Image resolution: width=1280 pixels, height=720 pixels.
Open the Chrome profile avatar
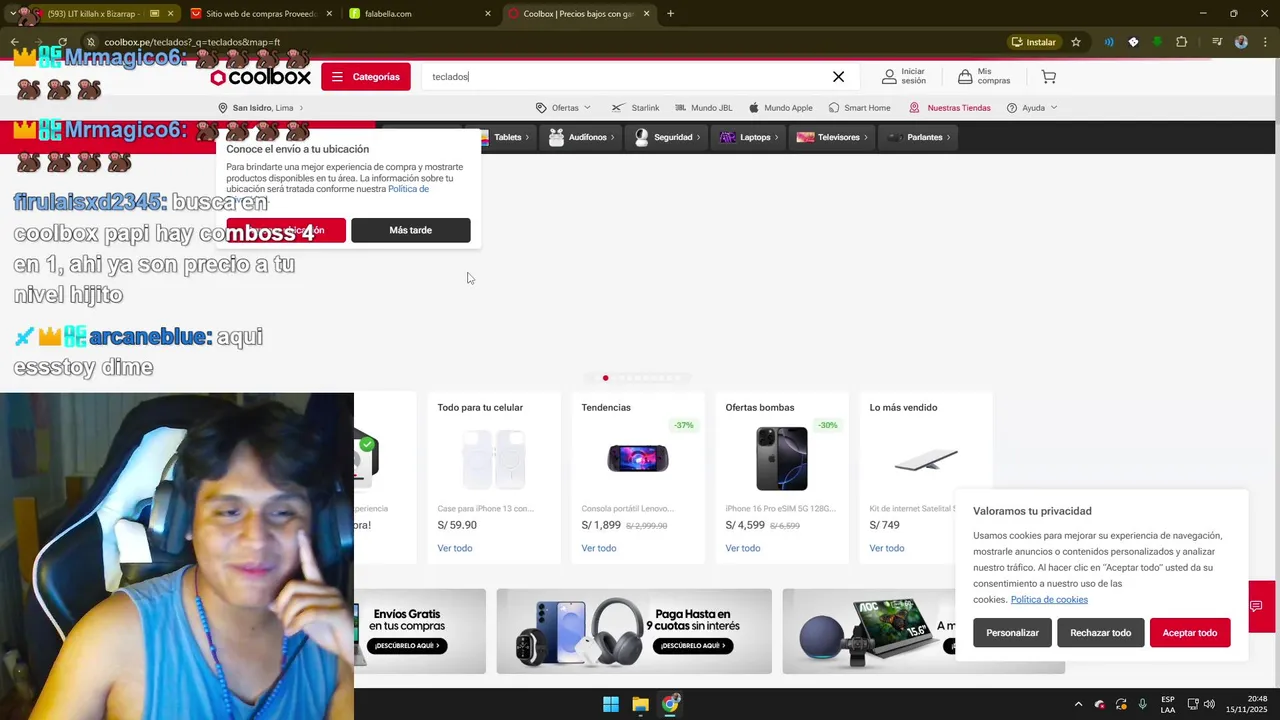tap(1241, 42)
